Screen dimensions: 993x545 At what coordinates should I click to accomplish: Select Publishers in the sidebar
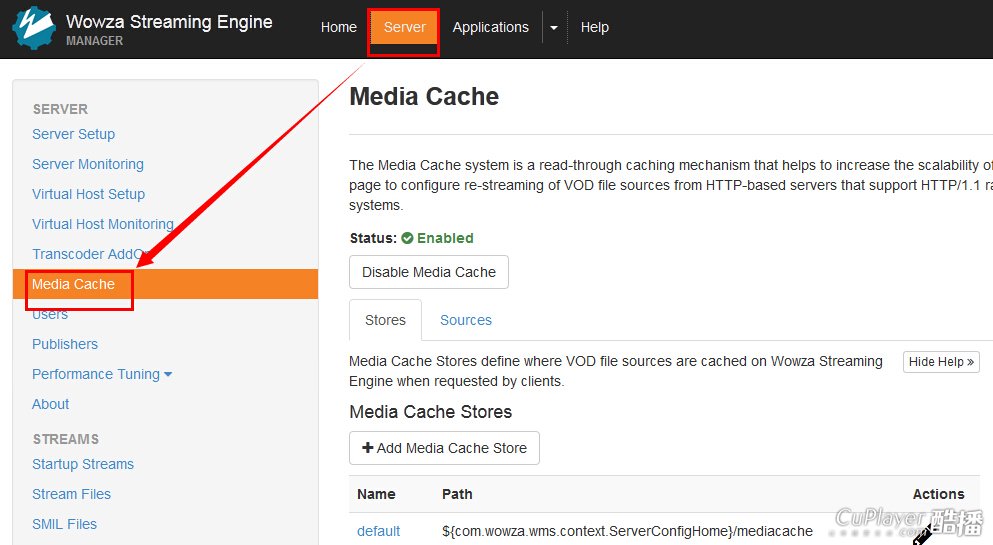point(65,344)
